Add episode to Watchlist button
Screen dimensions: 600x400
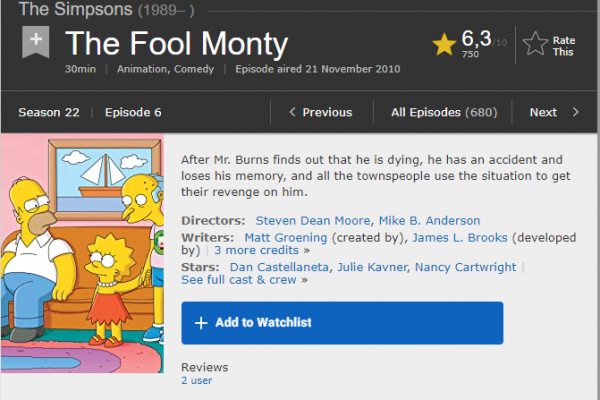342,323
